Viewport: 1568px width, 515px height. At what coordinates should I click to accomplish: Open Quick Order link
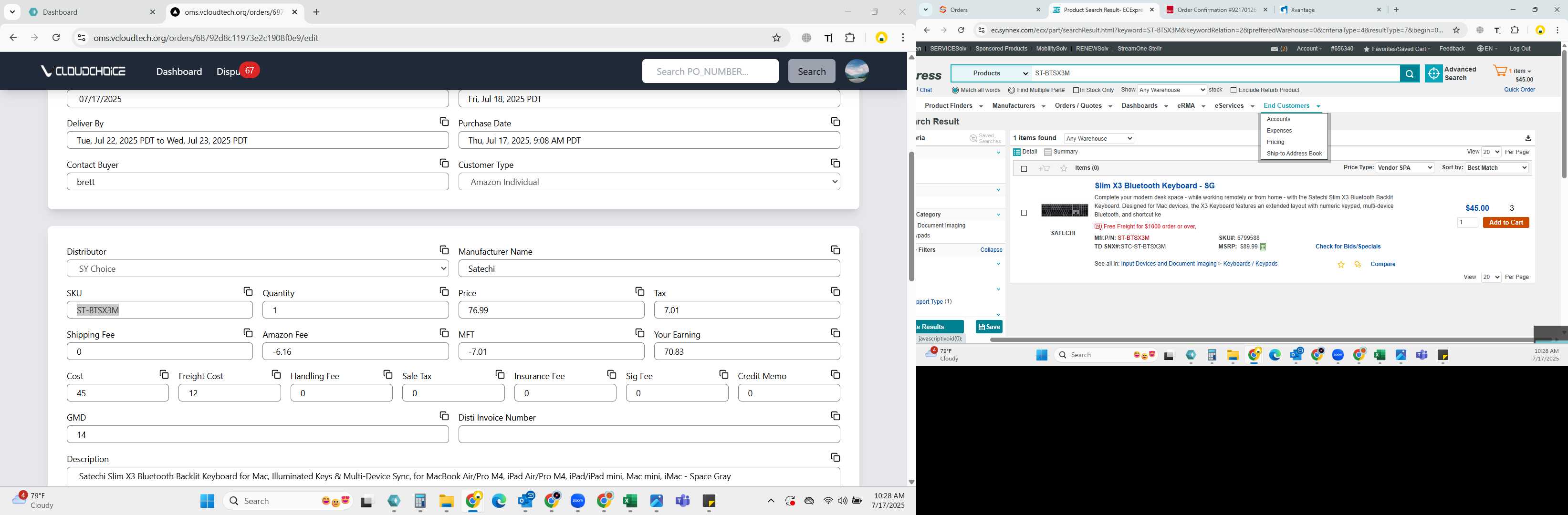(x=1519, y=90)
